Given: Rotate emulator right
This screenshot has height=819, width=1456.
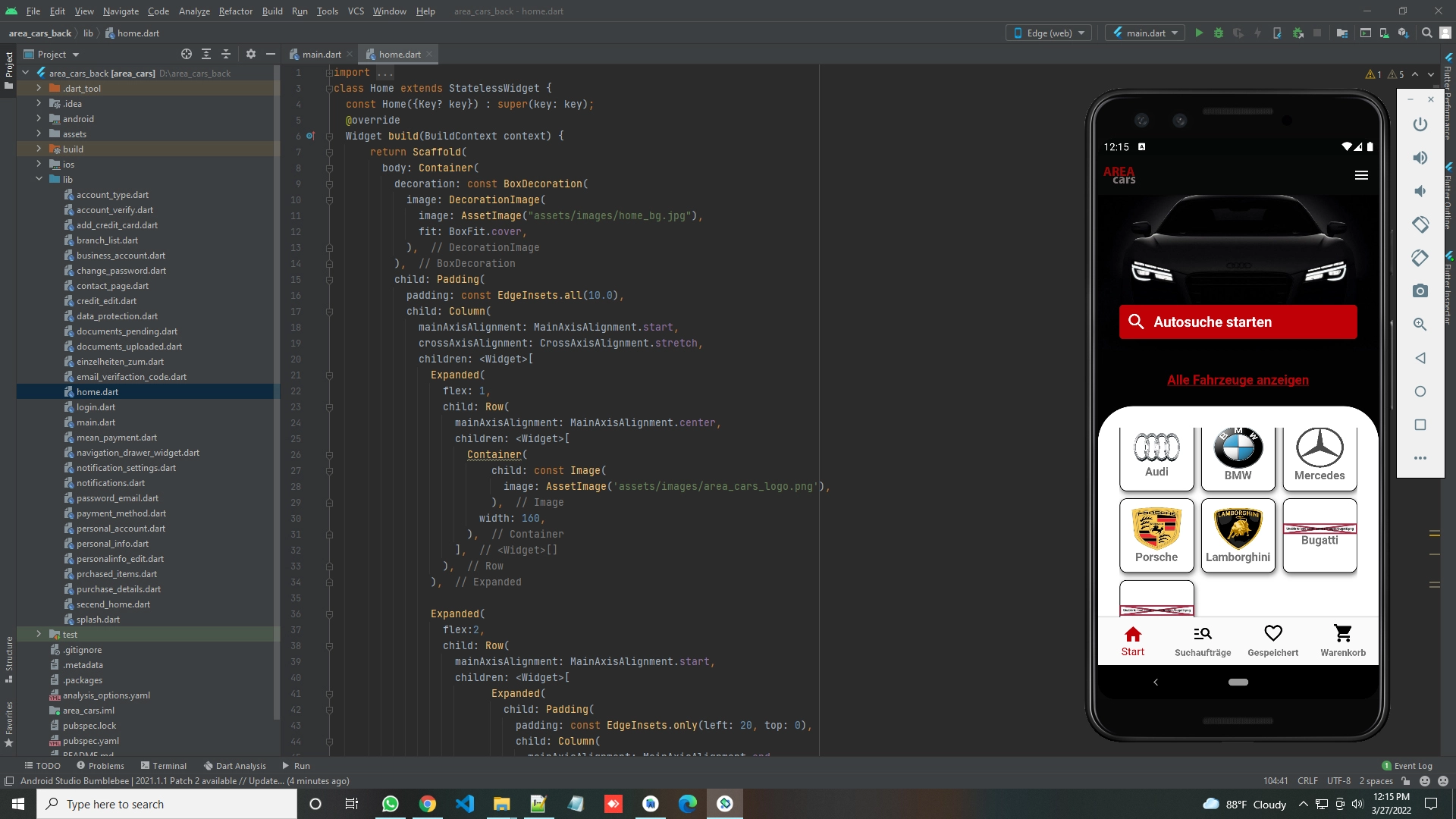Looking at the screenshot, I should (1420, 258).
